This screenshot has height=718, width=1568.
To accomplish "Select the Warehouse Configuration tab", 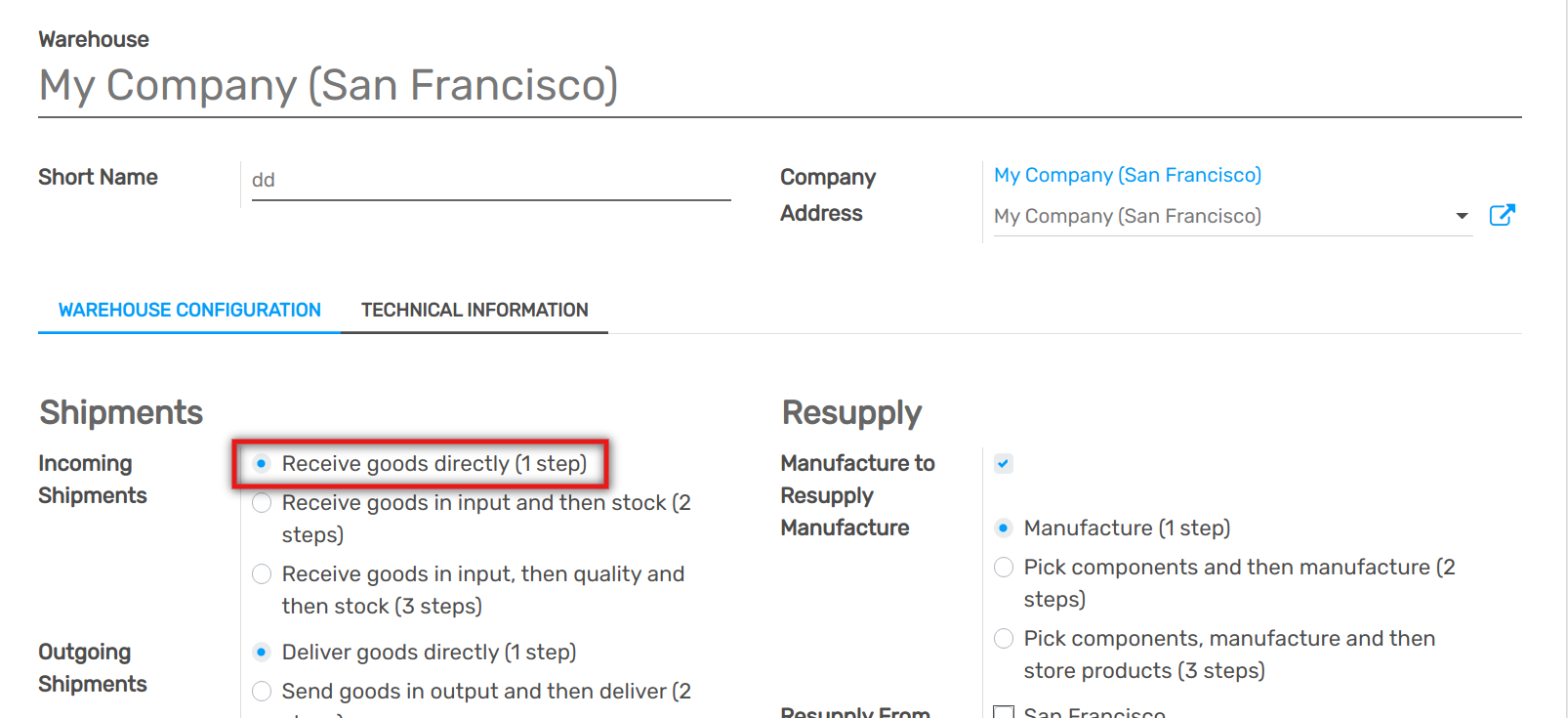I will click(x=189, y=310).
